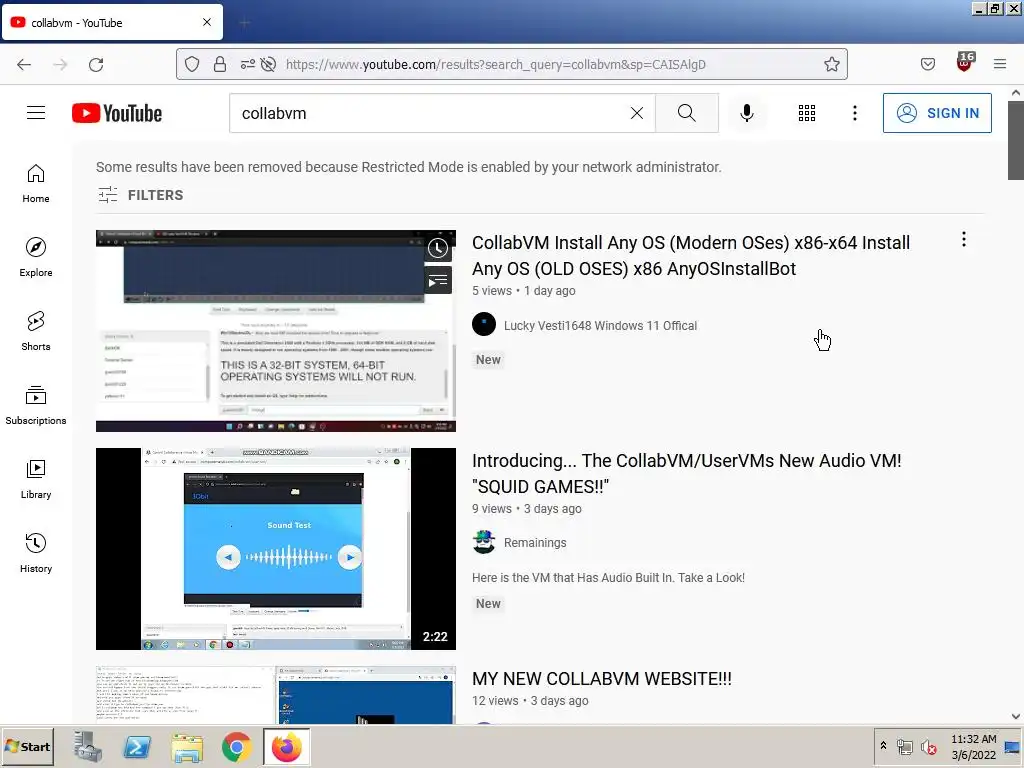Open action menu for CollabVM Install video
Viewport: 1024px width, 768px height.
pos(963,240)
